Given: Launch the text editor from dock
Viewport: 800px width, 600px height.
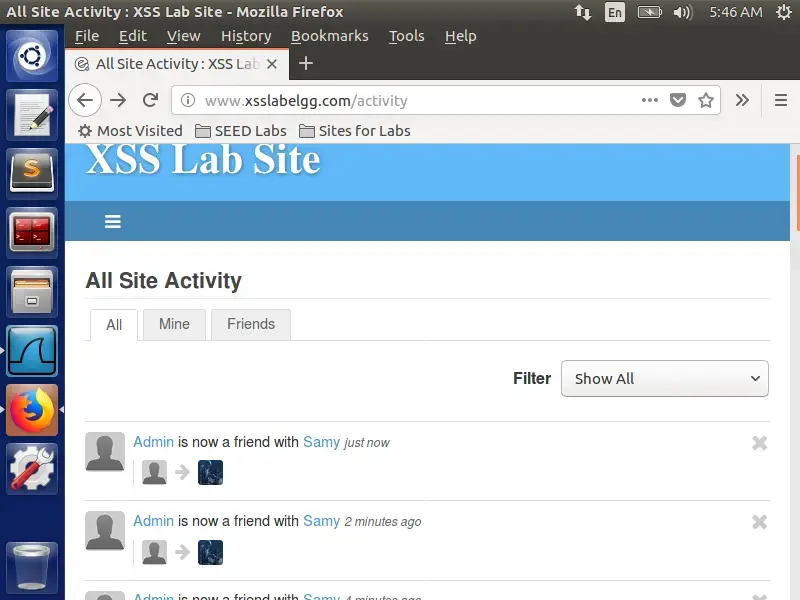Looking at the screenshot, I should (x=32, y=115).
